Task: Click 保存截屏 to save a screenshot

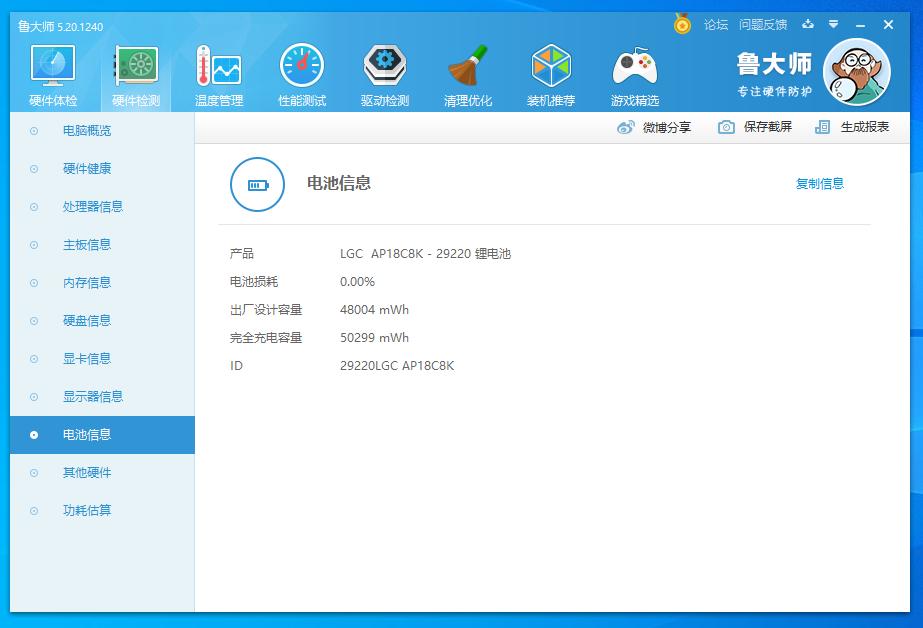Action: pyautogui.click(x=756, y=127)
